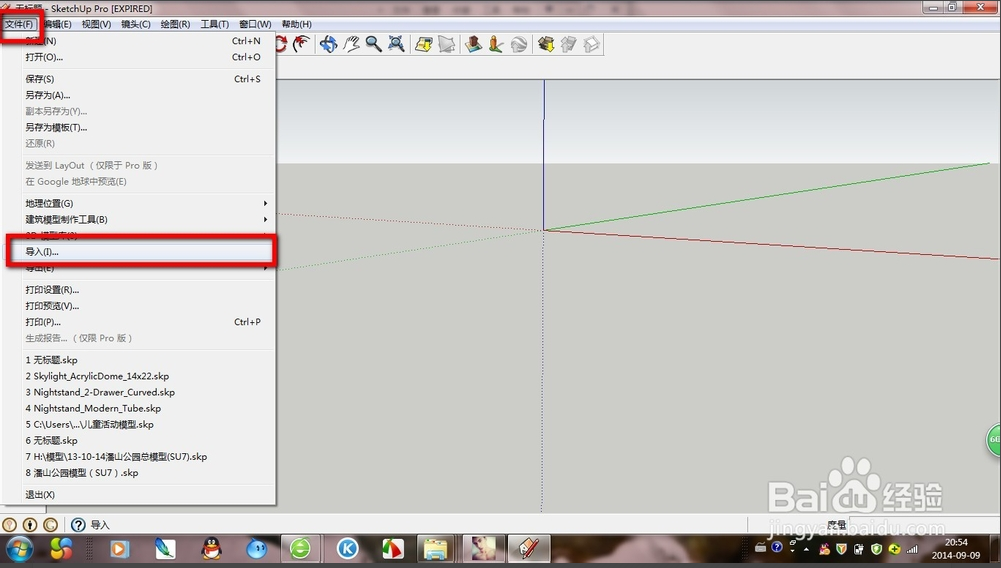
Task: Open the Windows Start button
Action: (19, 549)
